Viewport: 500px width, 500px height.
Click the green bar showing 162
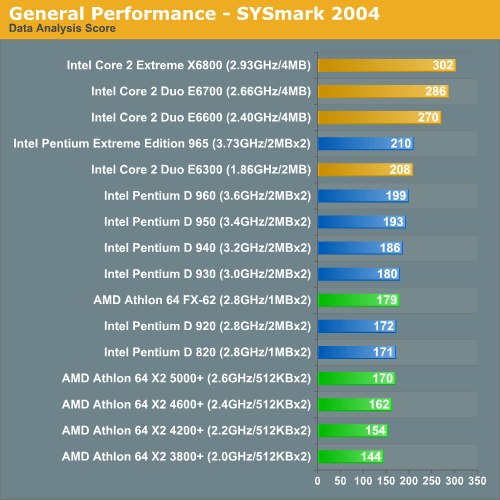pyautogui.click(x=355, y=404)
